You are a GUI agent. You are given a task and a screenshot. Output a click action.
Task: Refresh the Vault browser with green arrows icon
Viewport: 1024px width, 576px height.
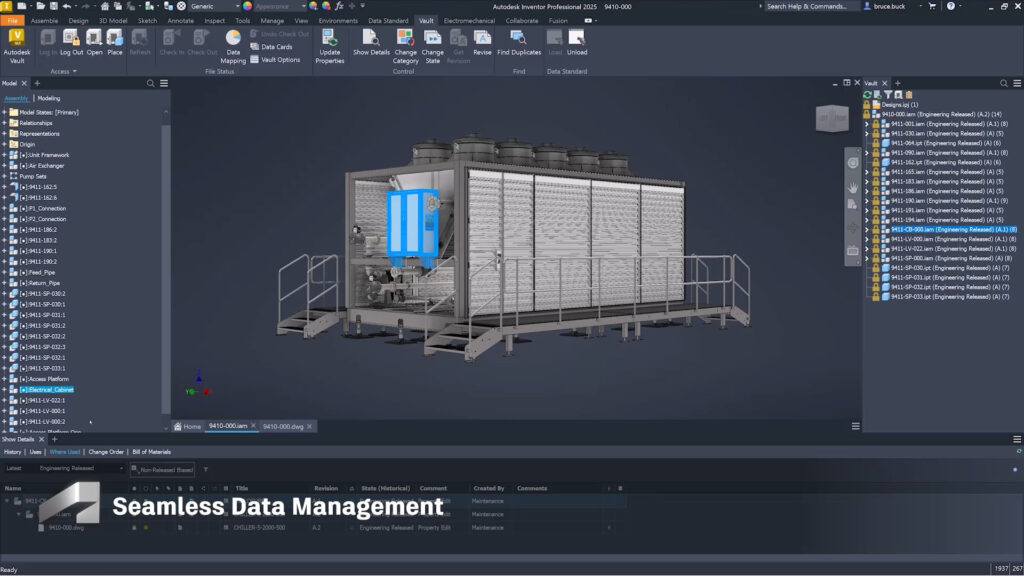pyautogui.click(x=867, y=94)
